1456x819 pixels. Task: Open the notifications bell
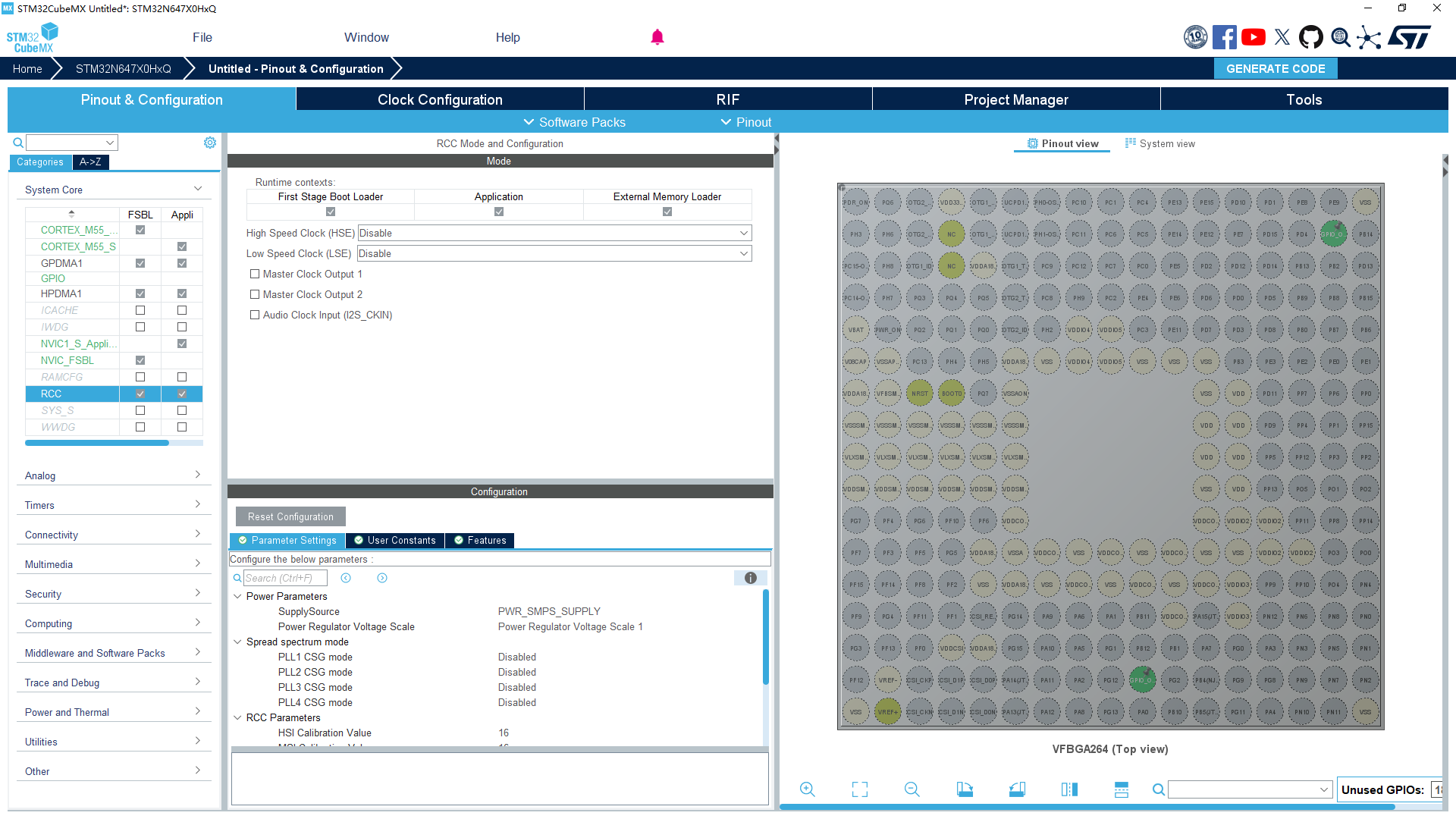pyautogui.click(x=657, y=37)
